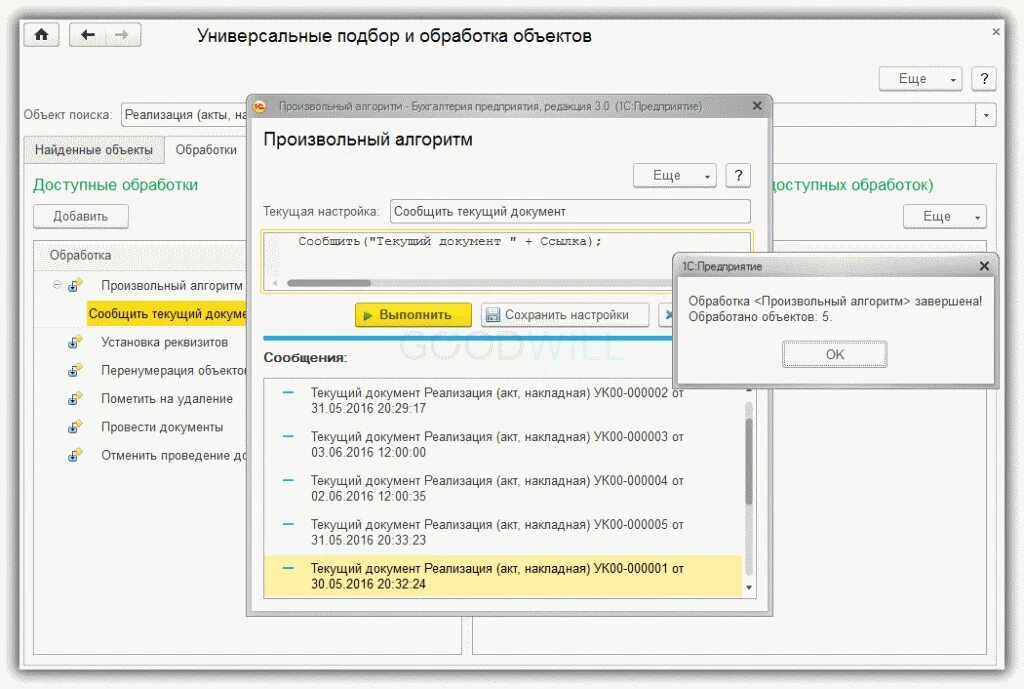
Task: Open help with the main window question mark
Action: point(984,78)
